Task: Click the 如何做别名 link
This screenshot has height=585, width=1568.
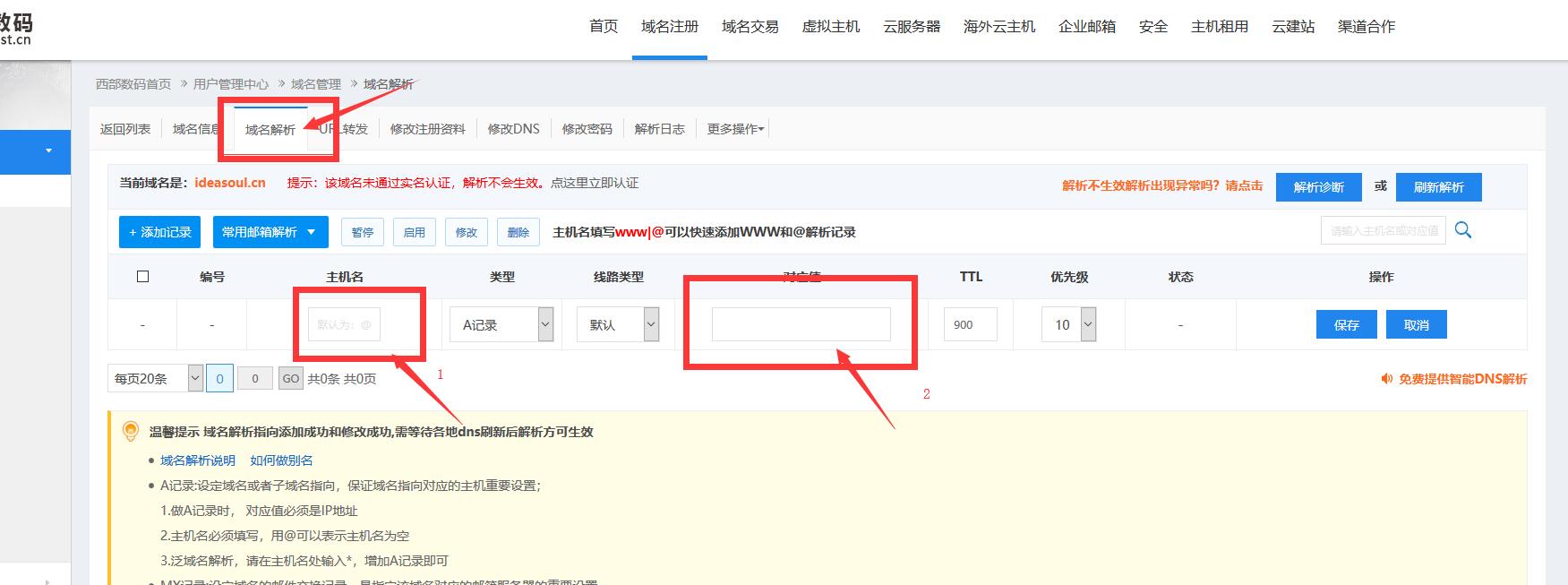Action: coord(282,460)
